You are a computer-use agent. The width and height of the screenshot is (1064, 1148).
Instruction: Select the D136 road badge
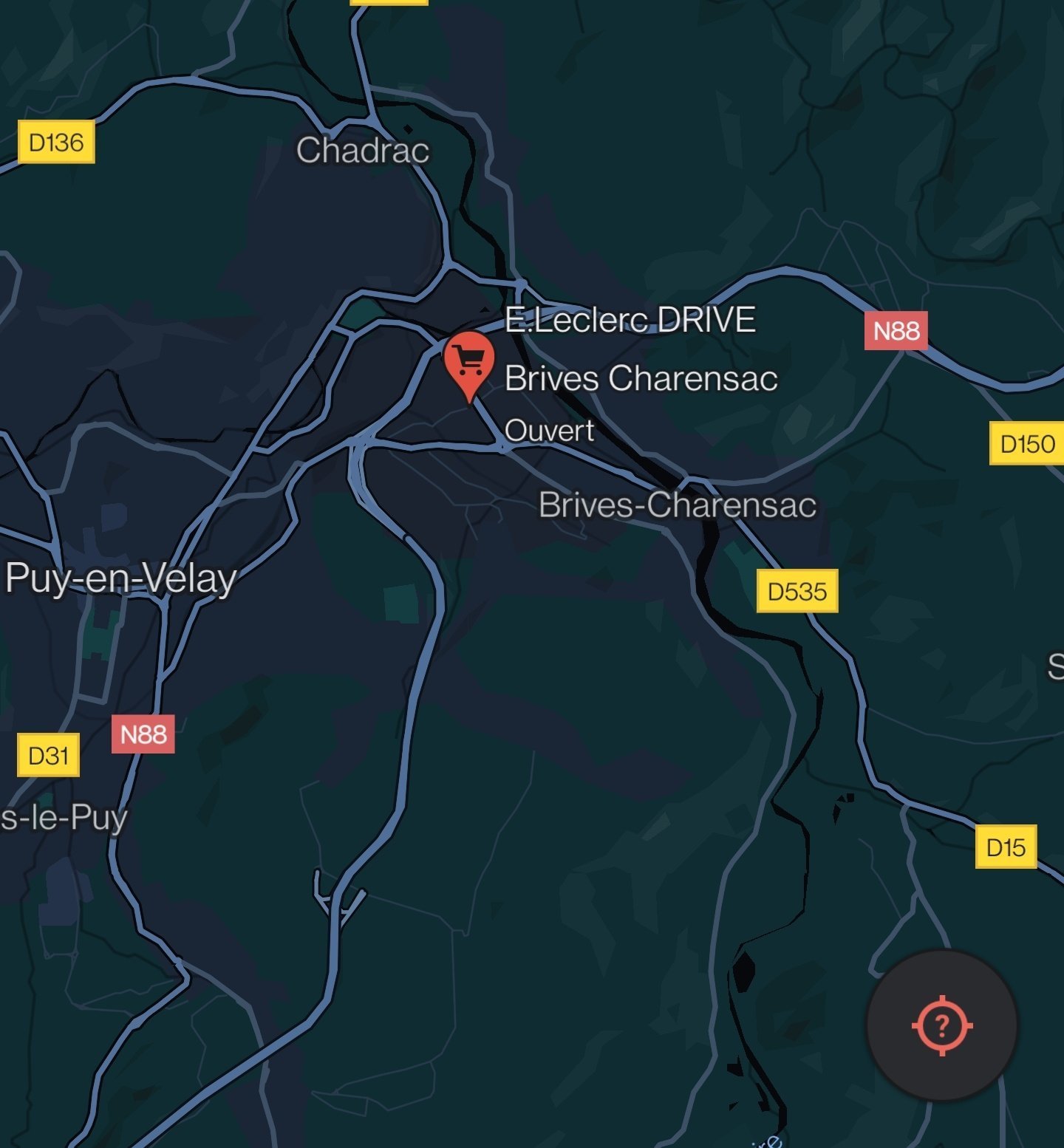point(56,142)
